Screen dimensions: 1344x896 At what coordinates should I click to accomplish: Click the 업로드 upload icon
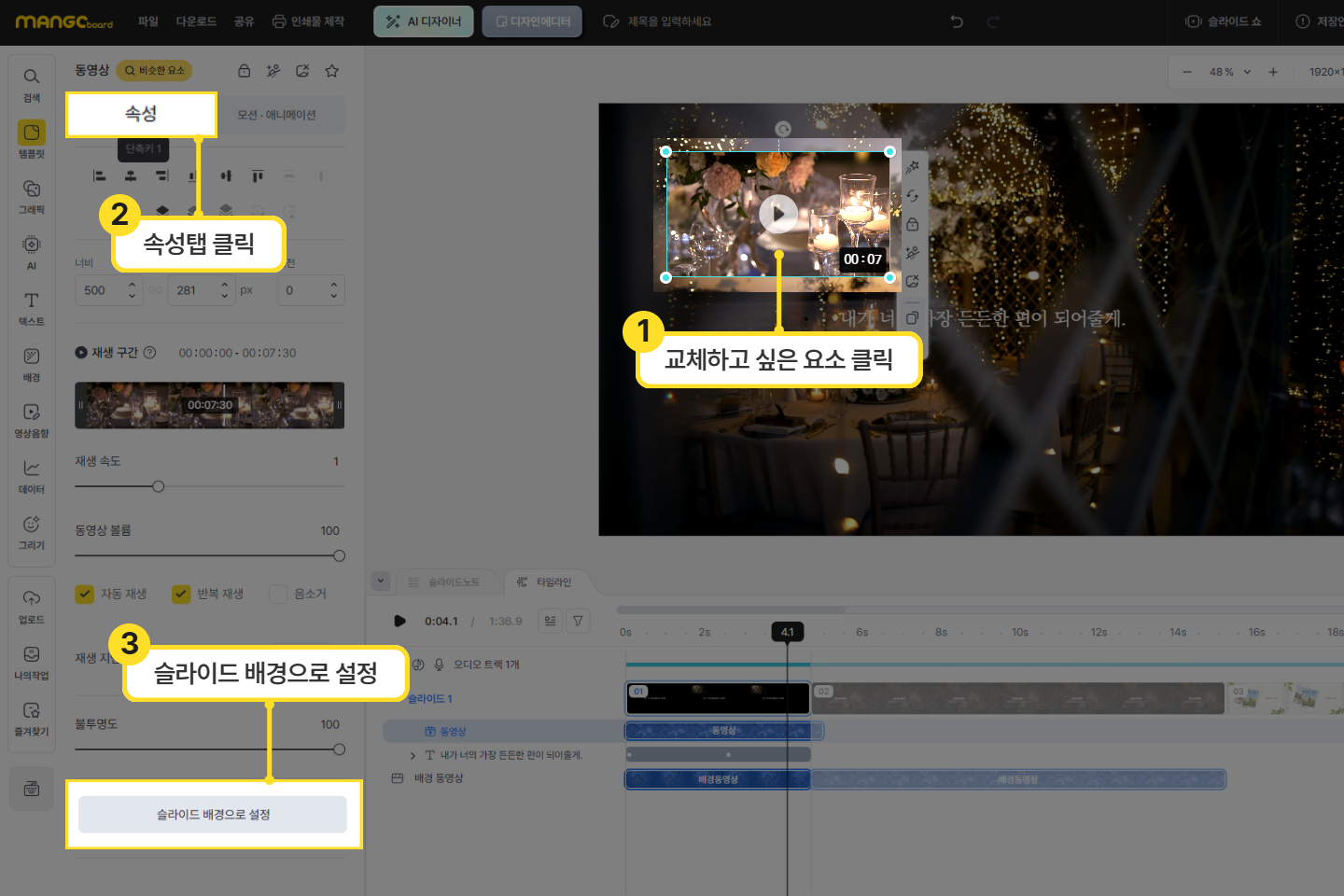pos(32,599)
